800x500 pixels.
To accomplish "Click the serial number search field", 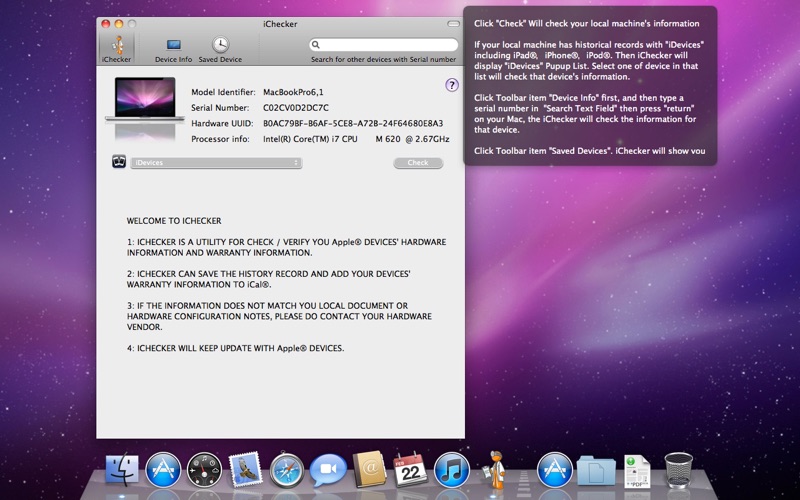I will [383, 44].
